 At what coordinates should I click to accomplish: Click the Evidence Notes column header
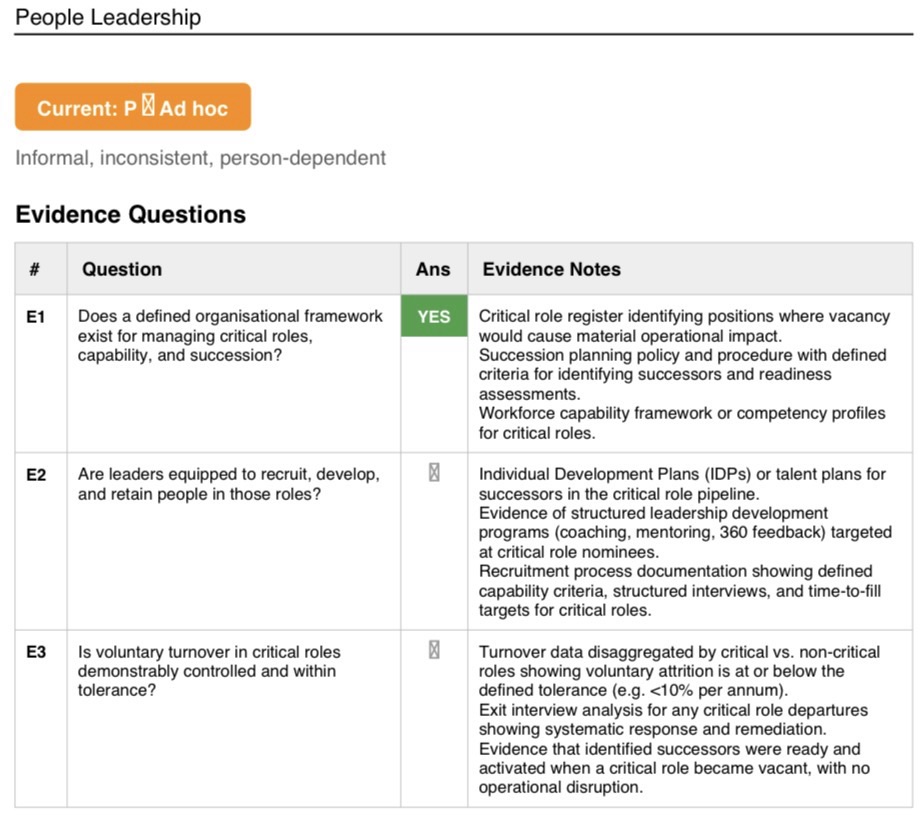[552, 269]
